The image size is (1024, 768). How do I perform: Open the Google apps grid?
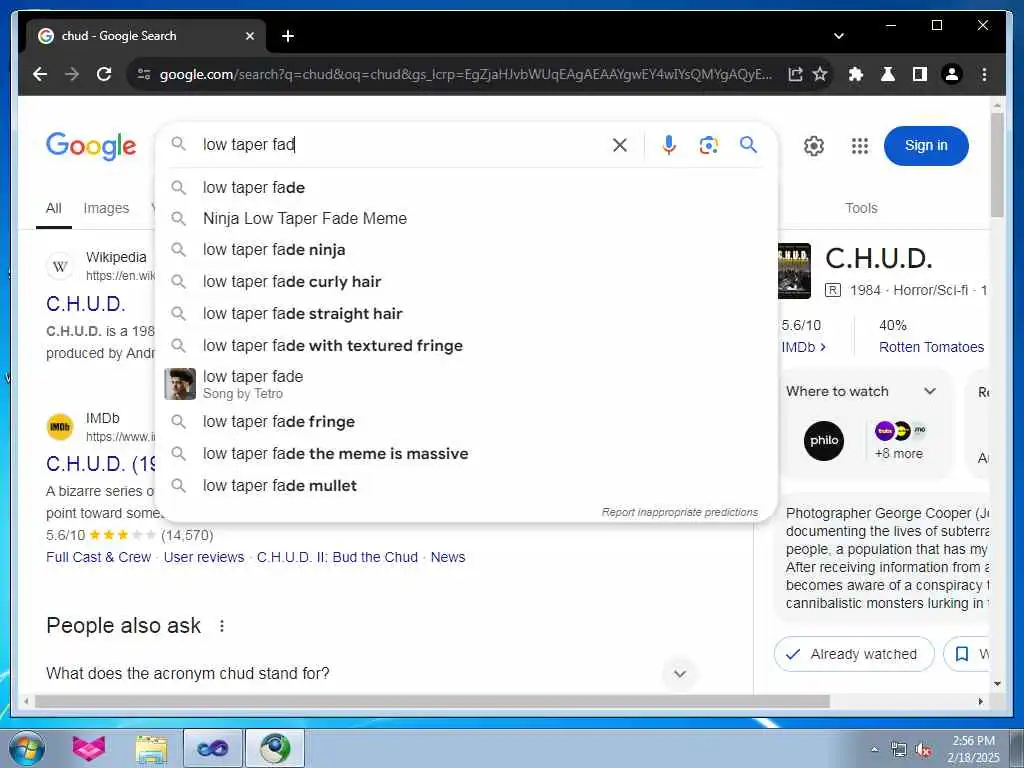[x=860, y=146]
